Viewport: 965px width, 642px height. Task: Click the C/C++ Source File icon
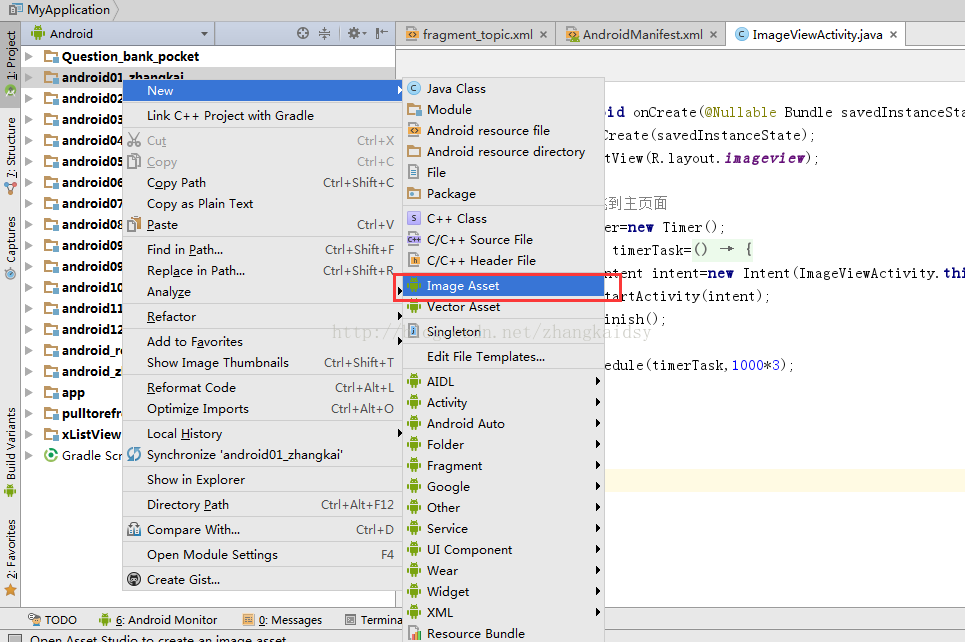point(414,239)
